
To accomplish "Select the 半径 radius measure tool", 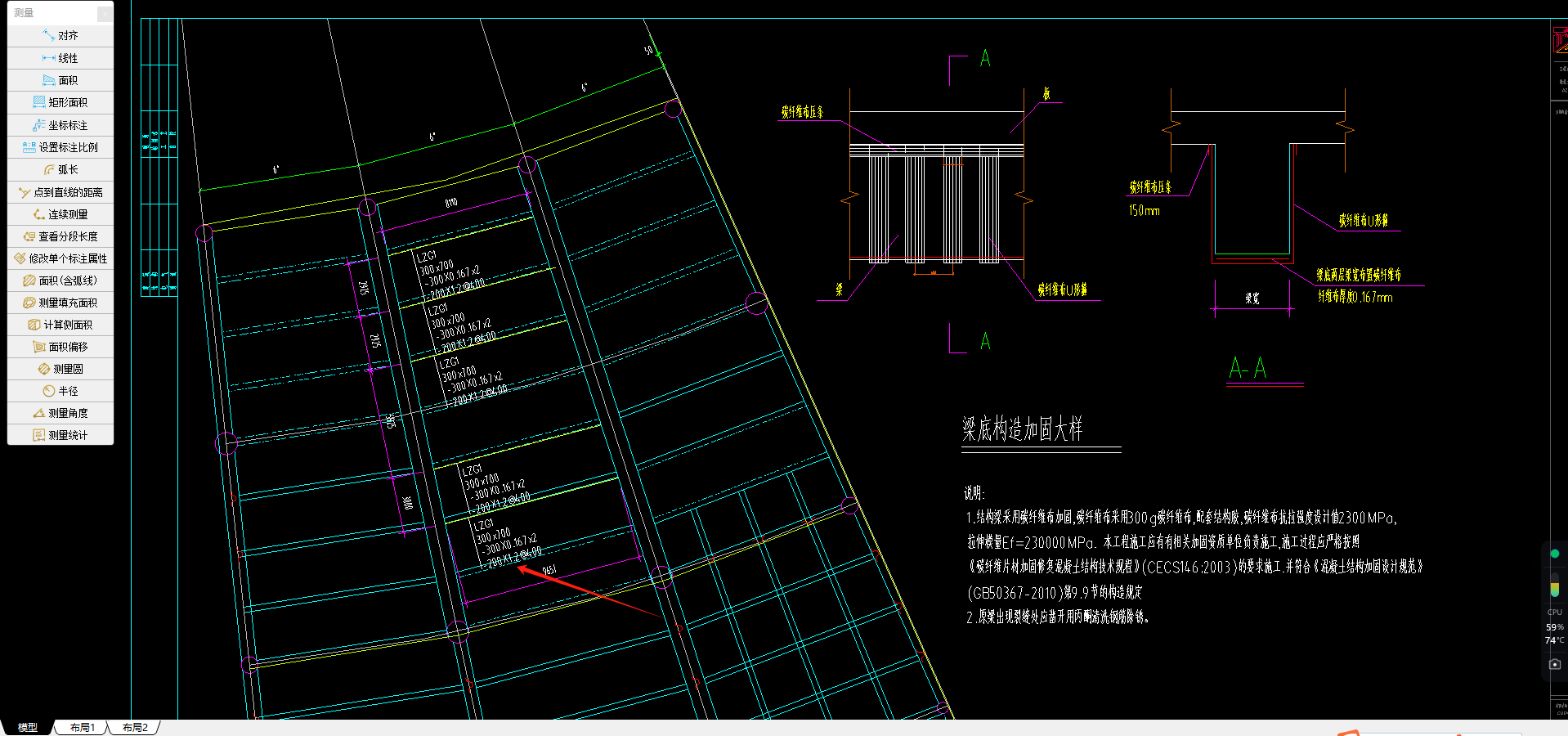I will 60,391.
